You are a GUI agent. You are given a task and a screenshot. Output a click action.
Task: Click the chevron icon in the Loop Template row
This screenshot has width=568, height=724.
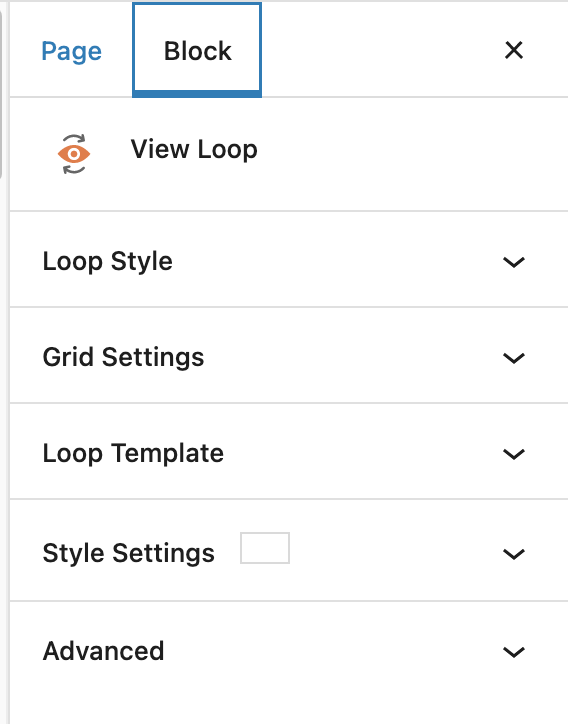[x=514, y=454]
